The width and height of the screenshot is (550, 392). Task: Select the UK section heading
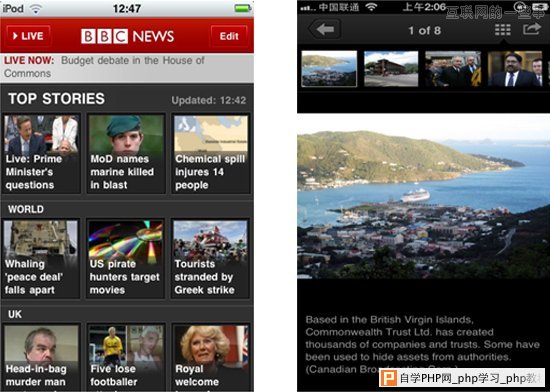[x=15, y=314]
